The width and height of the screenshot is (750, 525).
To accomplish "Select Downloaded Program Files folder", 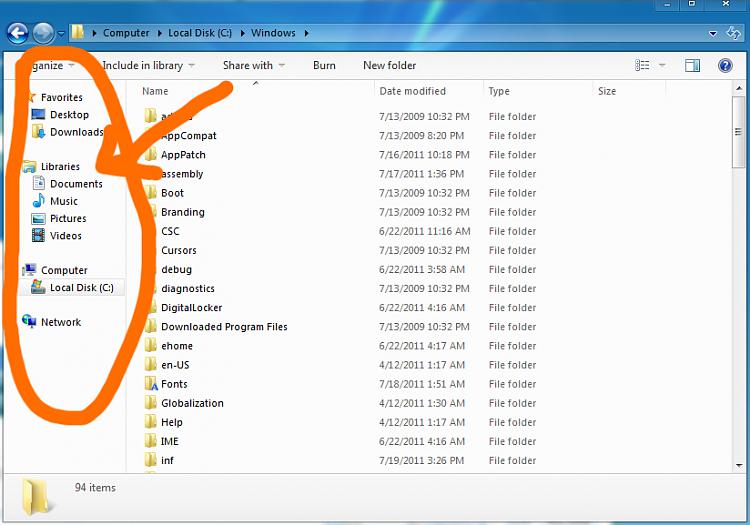I will (224, 327).
